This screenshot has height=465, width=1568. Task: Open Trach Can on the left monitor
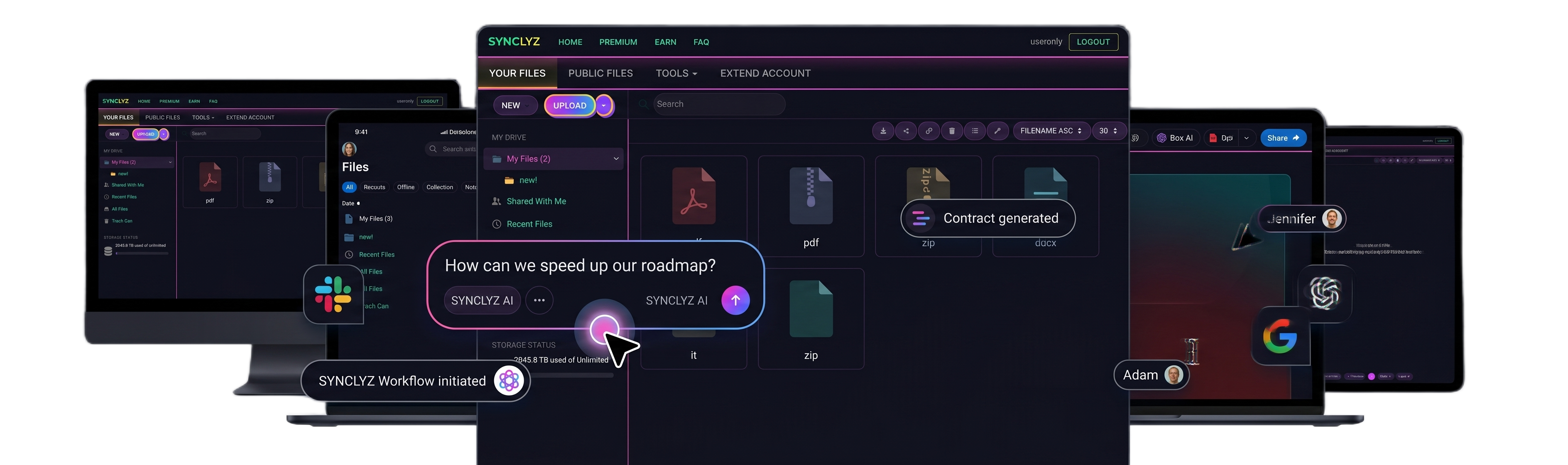point(122,221)
